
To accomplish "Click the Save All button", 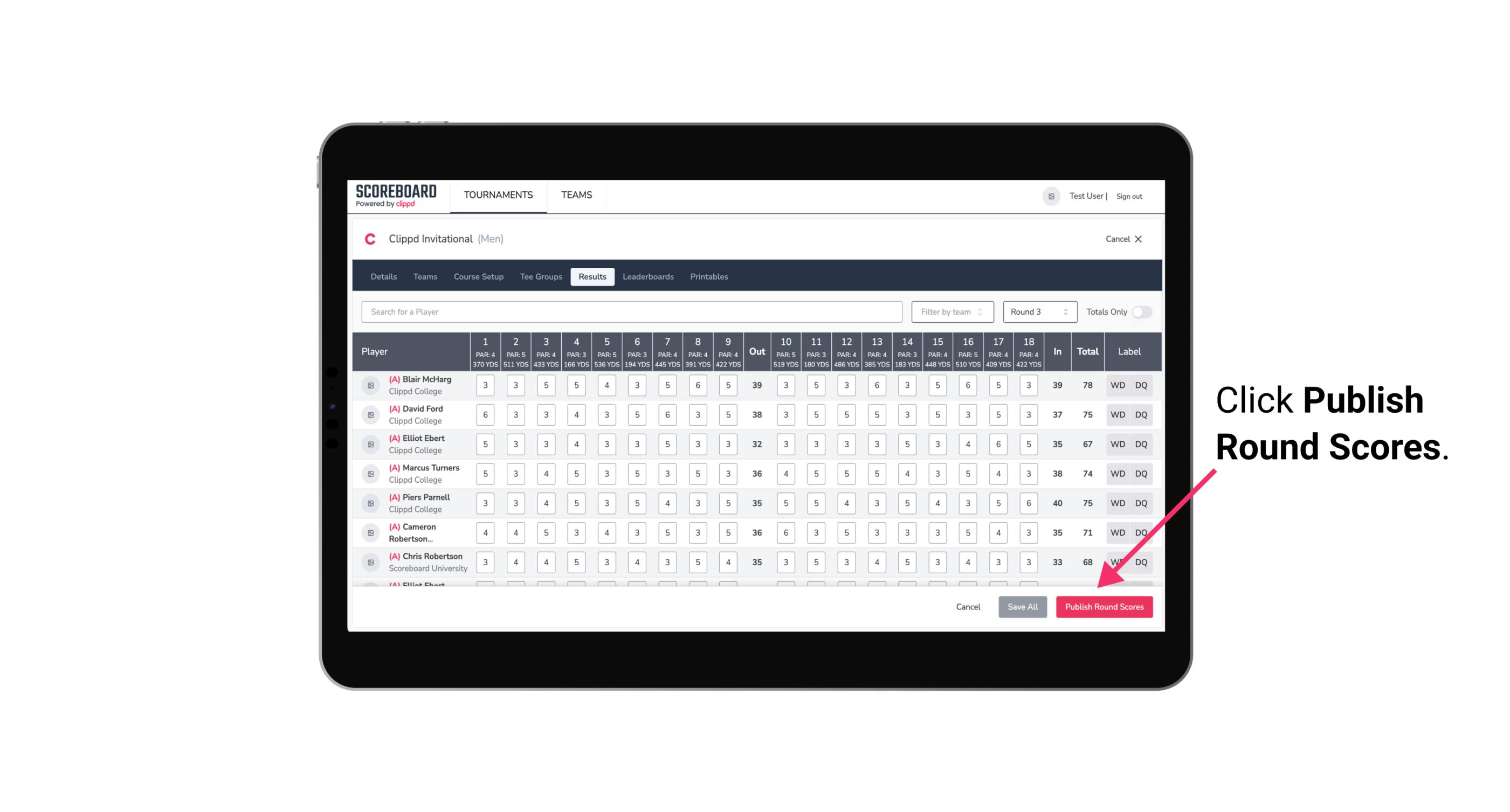I will tap(1022, 607).
